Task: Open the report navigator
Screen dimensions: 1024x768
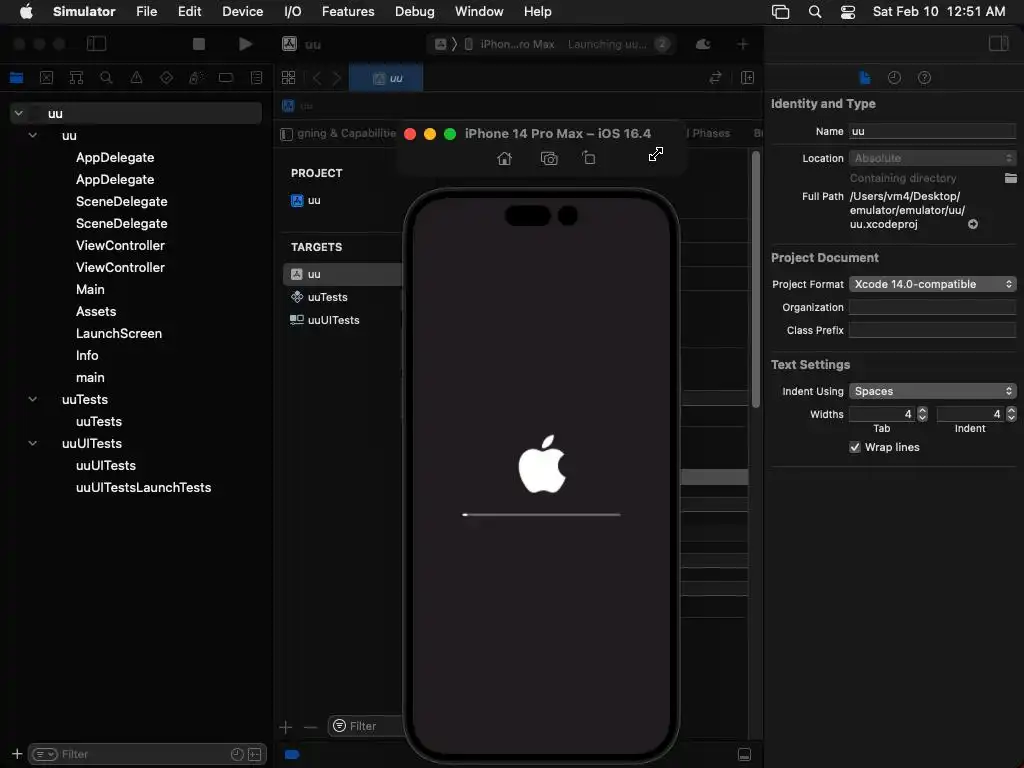Action: click(257, 78)
